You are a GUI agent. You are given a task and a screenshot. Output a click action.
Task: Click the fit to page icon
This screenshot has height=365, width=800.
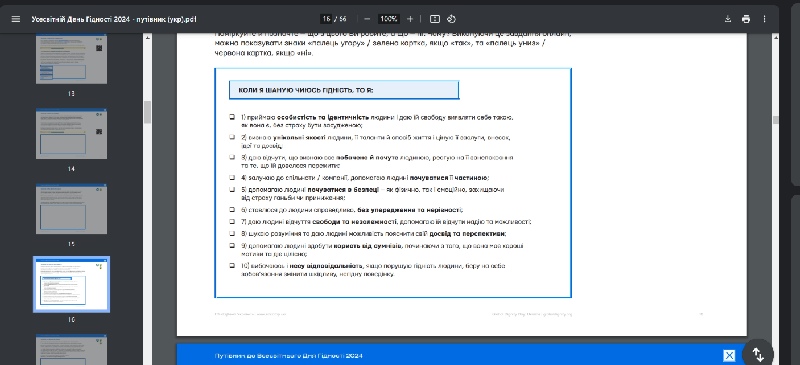coord(435,19)
